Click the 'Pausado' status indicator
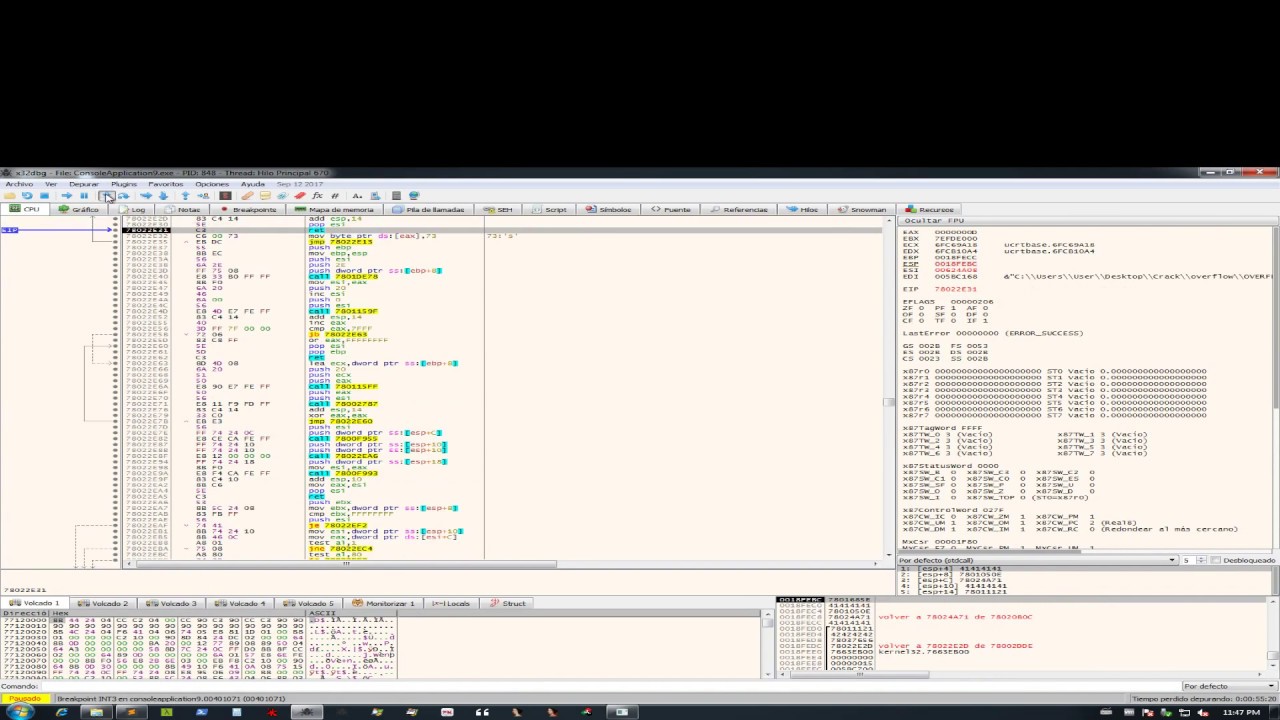This screenshot has width=1280, height=720. pyautogui.click(x=26, y=699)
